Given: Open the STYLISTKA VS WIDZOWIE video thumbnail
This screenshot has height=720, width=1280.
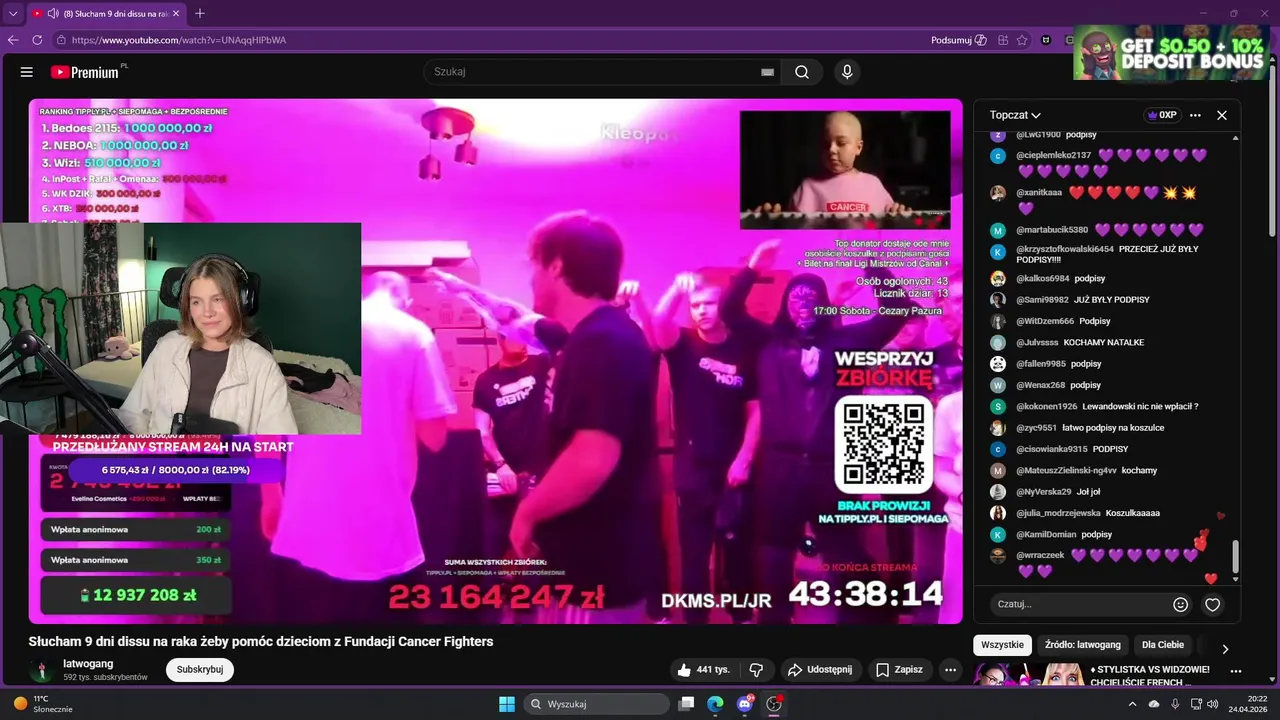Looking at the screenshot, I should (x=1028, y=675).
